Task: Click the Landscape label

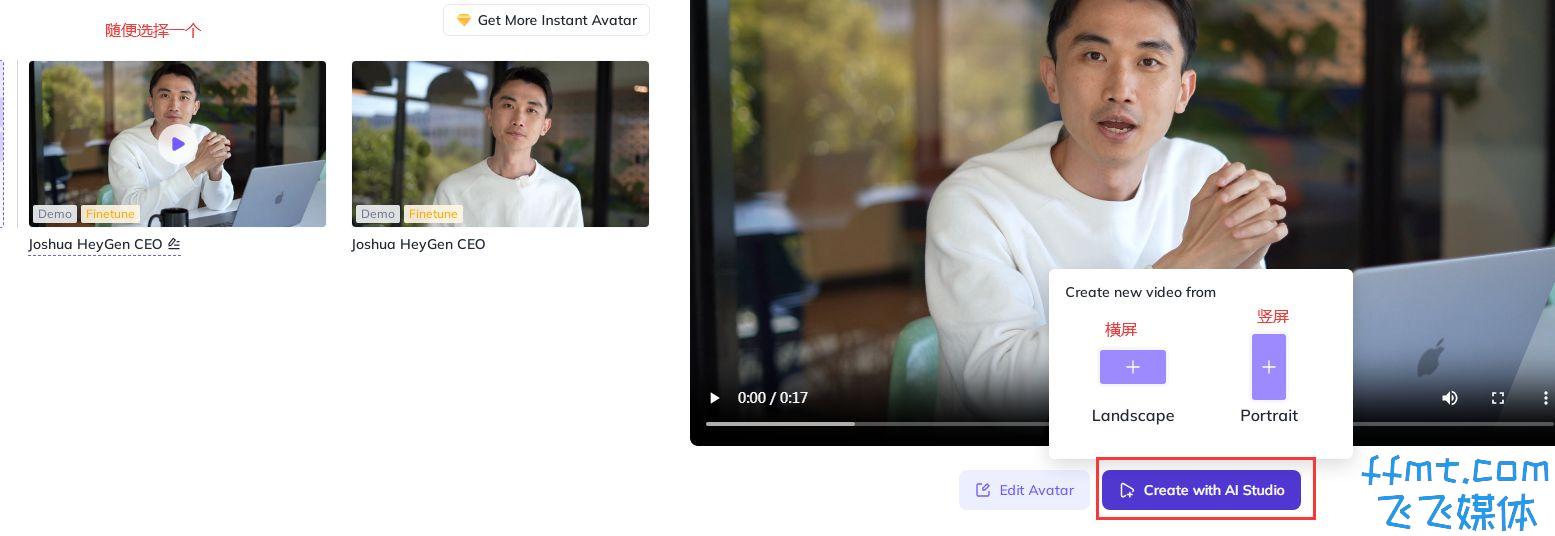Action: click(1133, 415)
